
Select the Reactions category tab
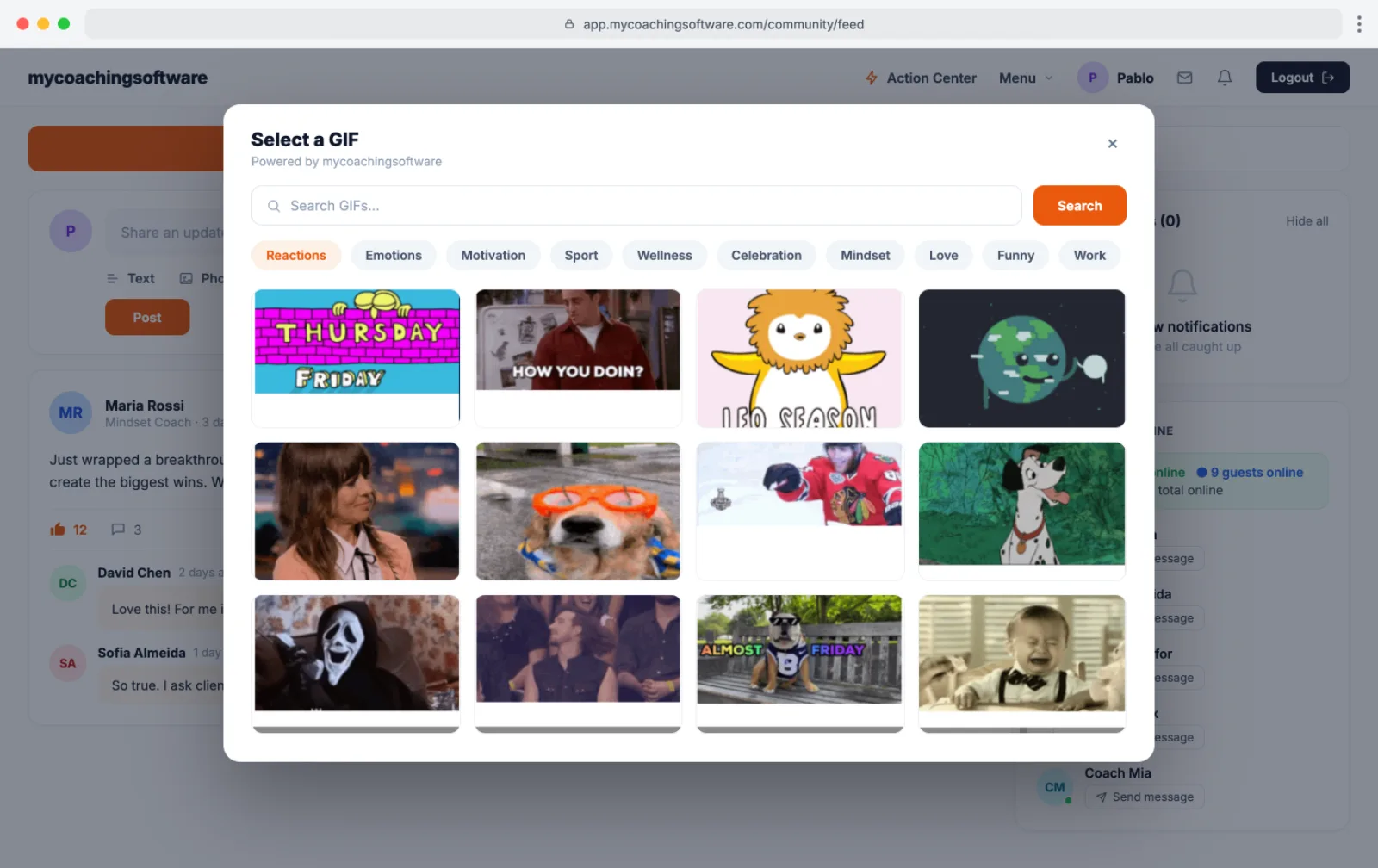tap(296, 256)
